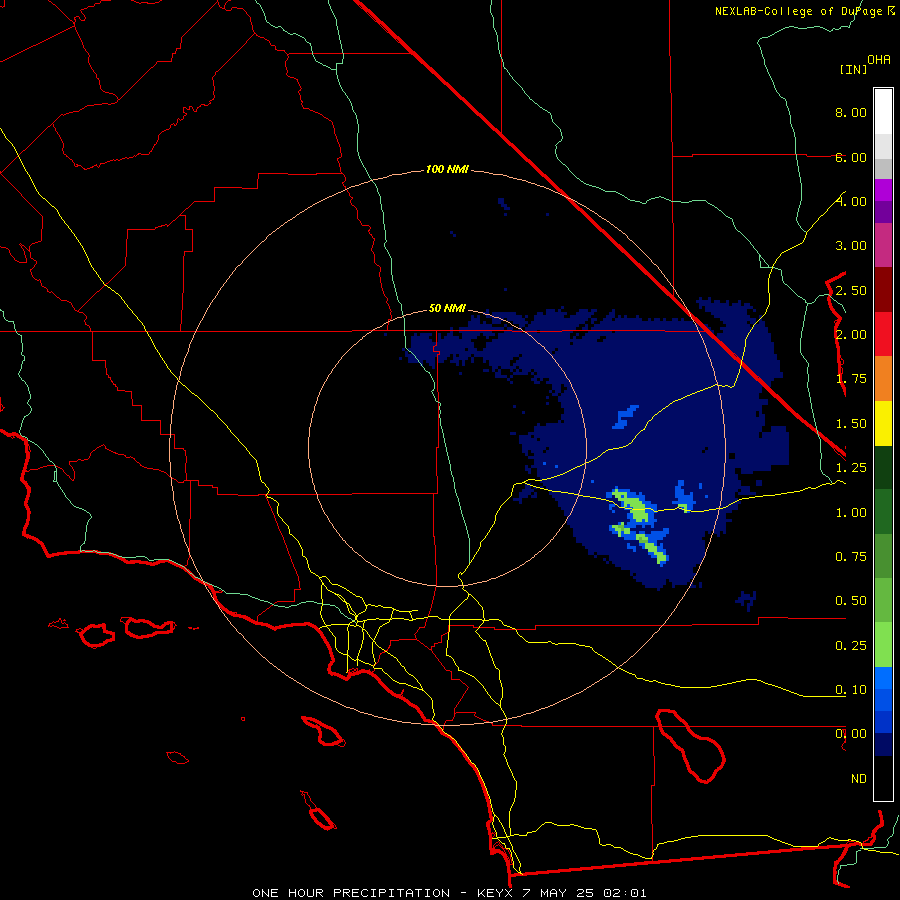
Task: Click the 0.00 legend value
Action: pyautogui.click(x=851, y=734)
